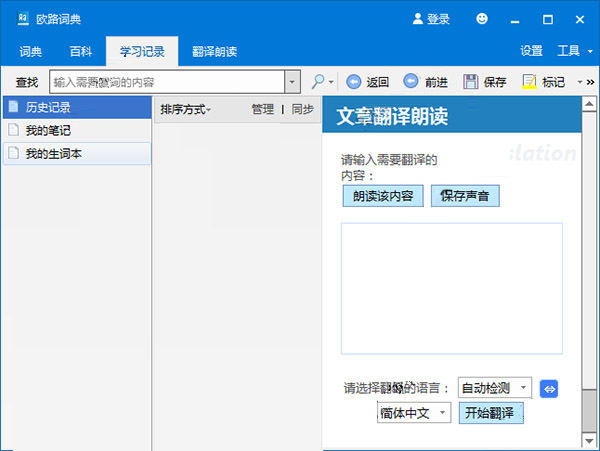Click the 朗读该内容 button
The image size is (600, 451).
(x=383, y=196)
